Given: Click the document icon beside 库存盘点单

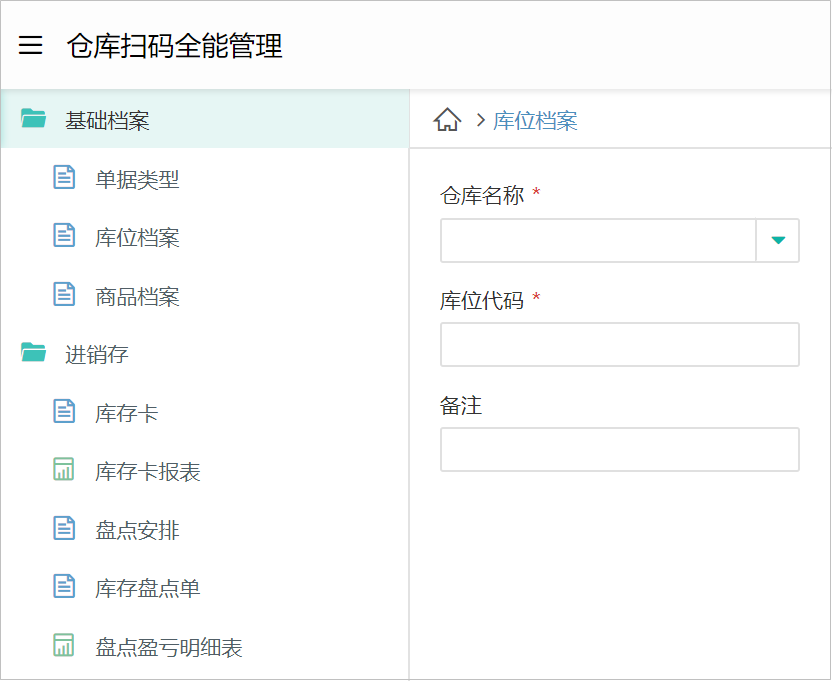Looking at the screenshot, I should tap(64, 587).
